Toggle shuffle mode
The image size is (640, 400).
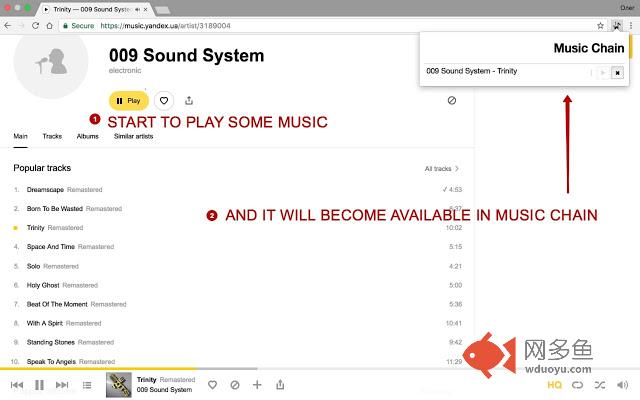tap(600, 385)
